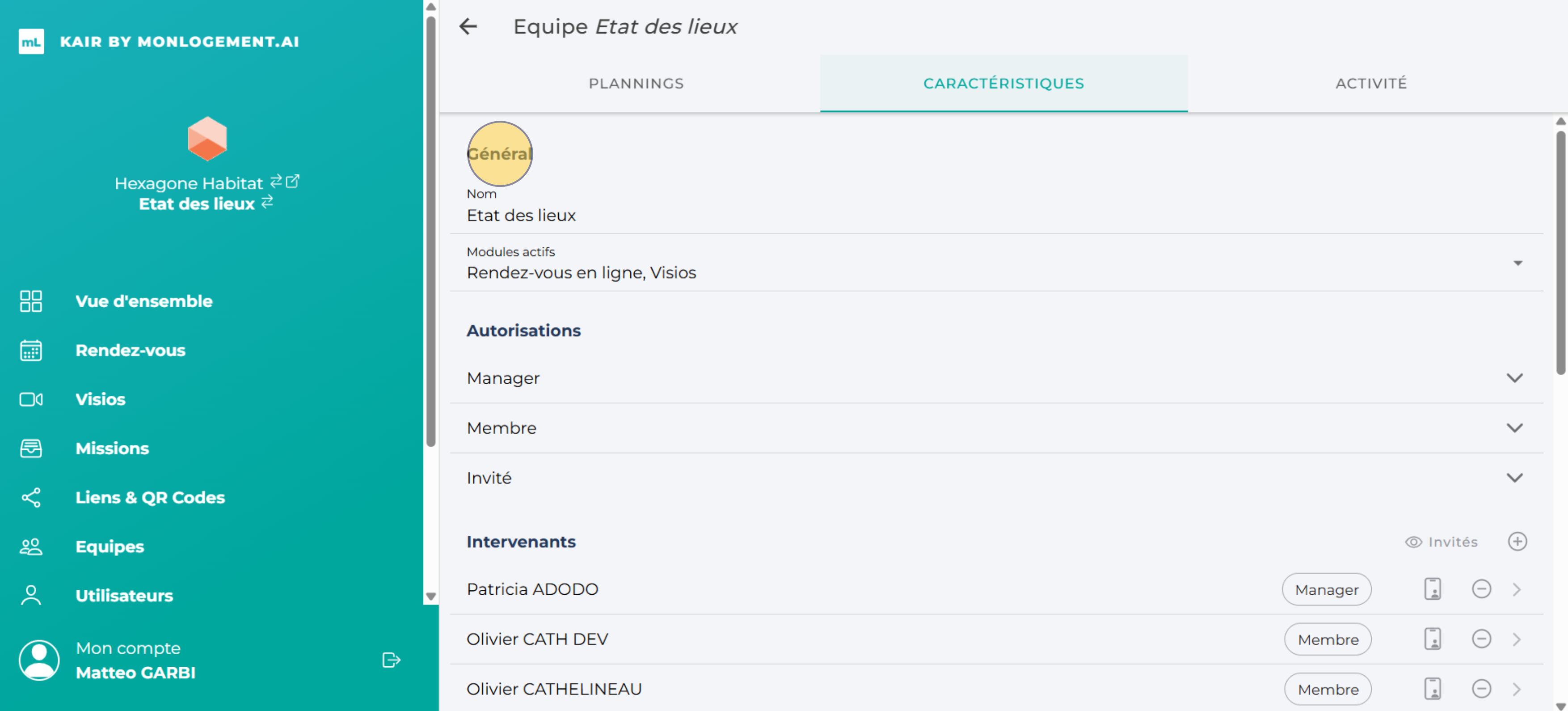
Task: Remove Olivier CATH DEV with minus icon
Action: tap(1481, 639)
